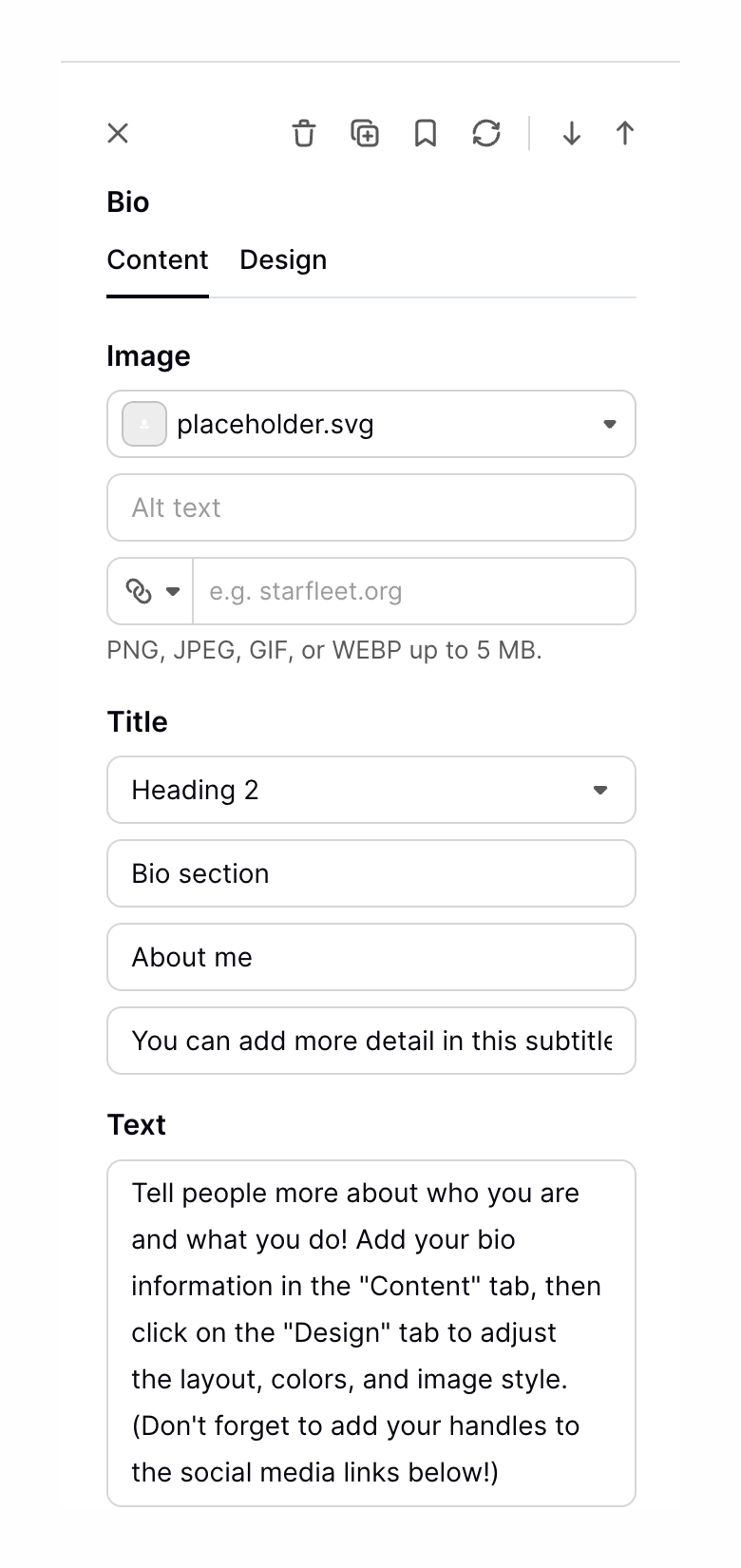The image size is (741, 1568).
Task: Move the Bio block down
Action: (571, 134)
